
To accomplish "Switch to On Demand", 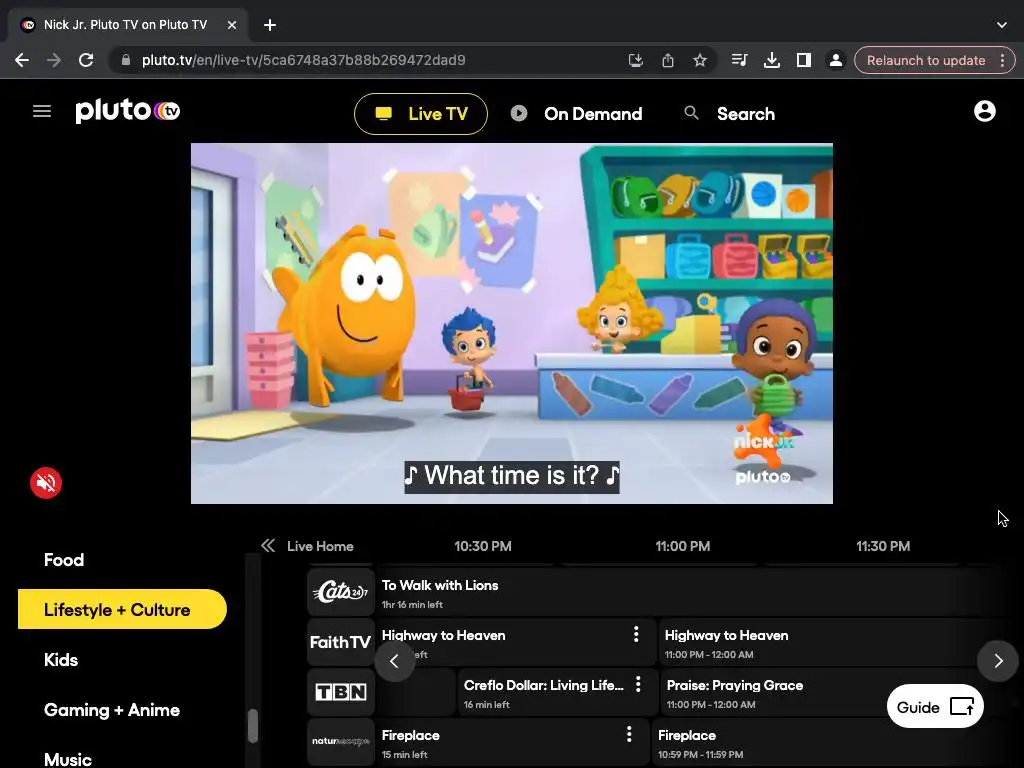I will point(577,114).
